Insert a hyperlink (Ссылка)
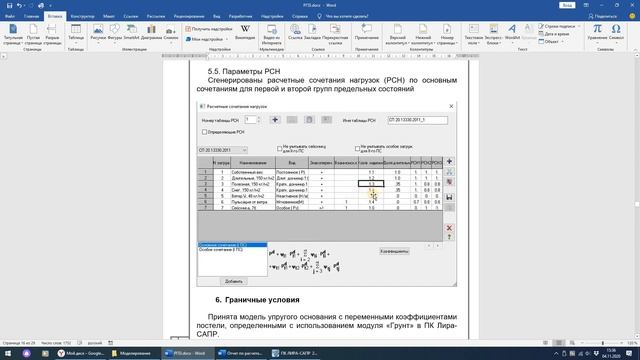 click(295, 32)
